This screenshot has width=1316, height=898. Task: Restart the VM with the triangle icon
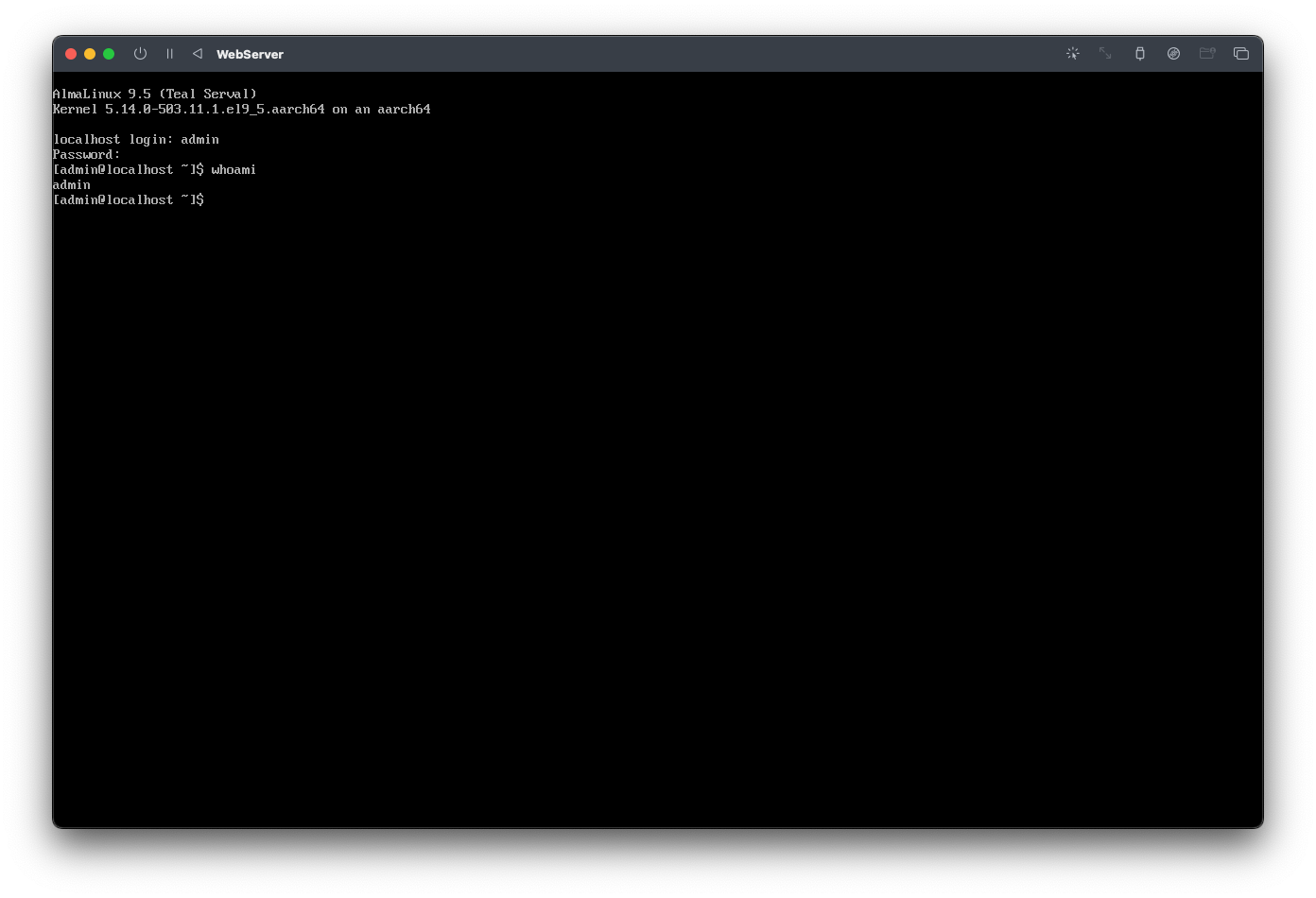198,54
